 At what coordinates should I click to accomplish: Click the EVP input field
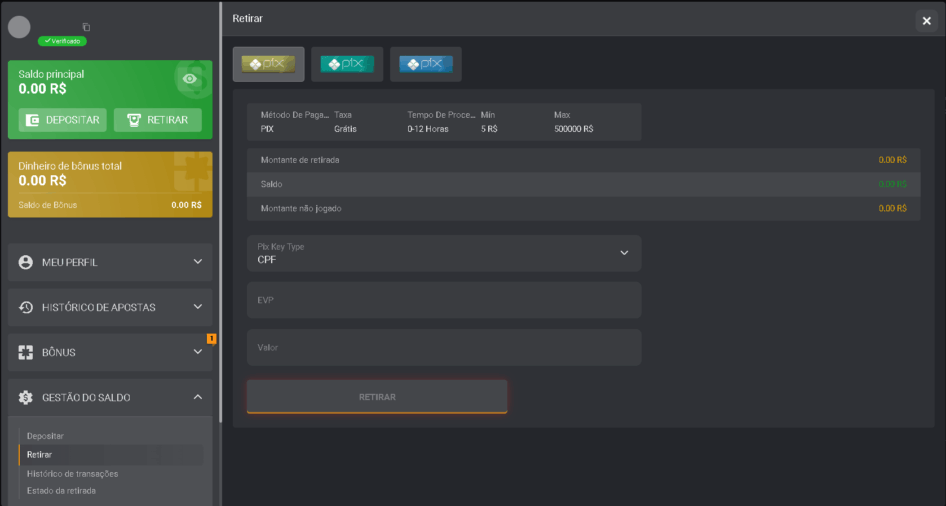[x=443, y=300]
